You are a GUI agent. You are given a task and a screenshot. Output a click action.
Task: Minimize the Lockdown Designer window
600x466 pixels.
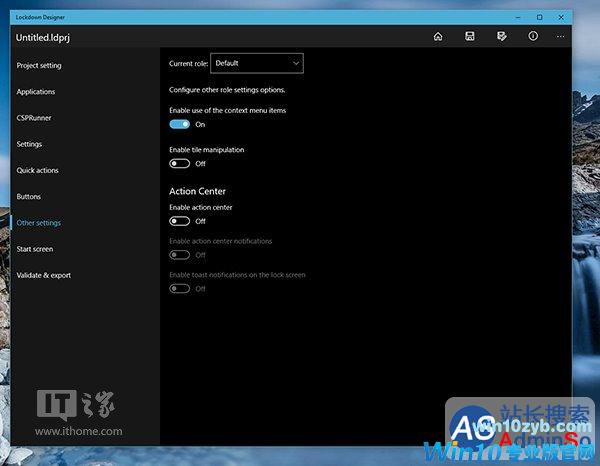515,17
